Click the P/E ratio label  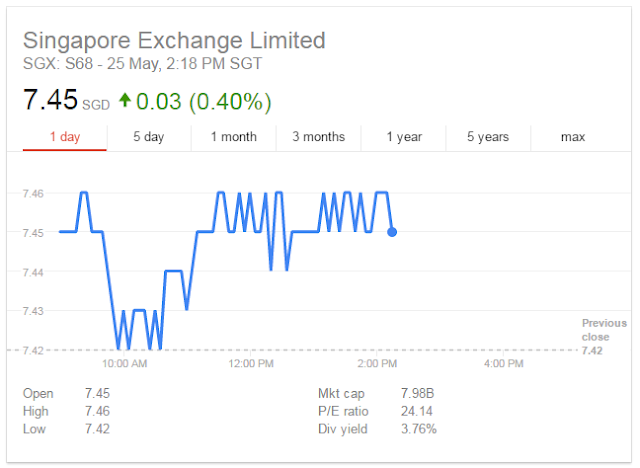tap(343, 411)
